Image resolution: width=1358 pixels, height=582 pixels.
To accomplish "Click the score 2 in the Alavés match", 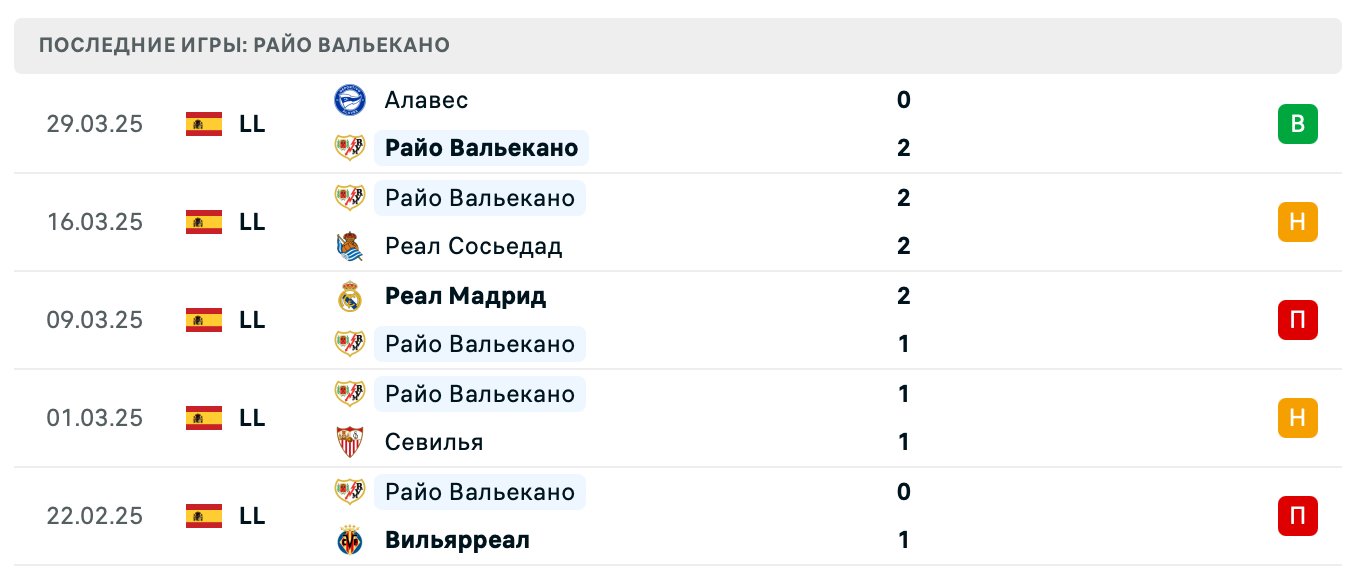I will (x=904, y=148).
